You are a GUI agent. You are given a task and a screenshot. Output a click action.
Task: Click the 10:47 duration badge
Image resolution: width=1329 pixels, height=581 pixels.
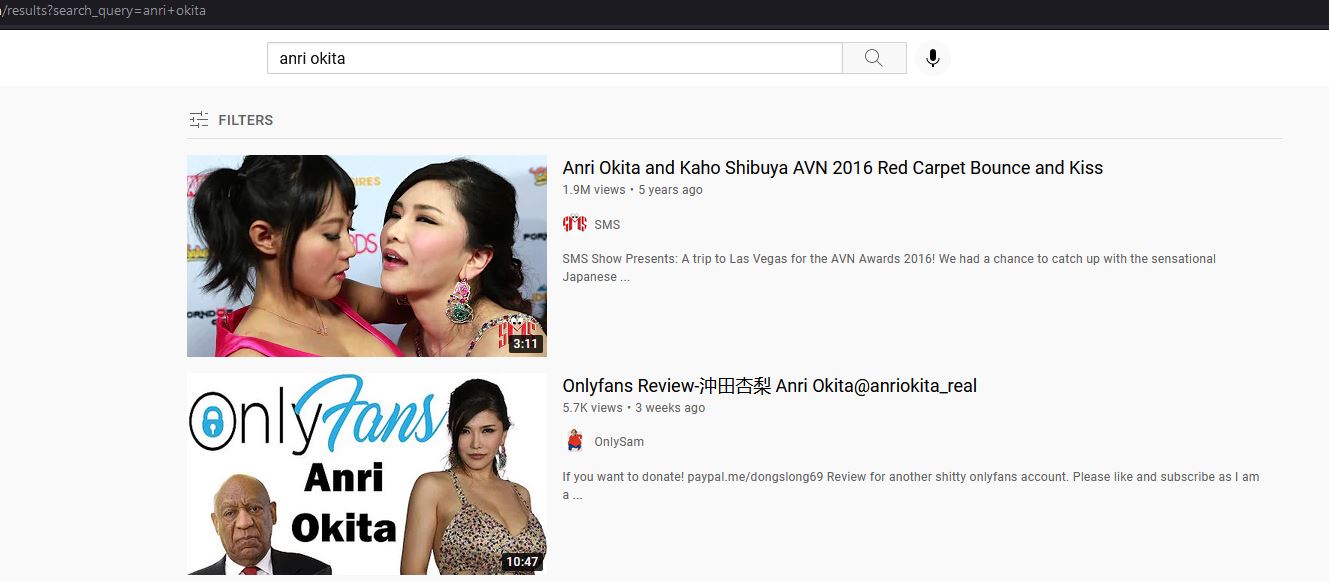coord(522,562)
